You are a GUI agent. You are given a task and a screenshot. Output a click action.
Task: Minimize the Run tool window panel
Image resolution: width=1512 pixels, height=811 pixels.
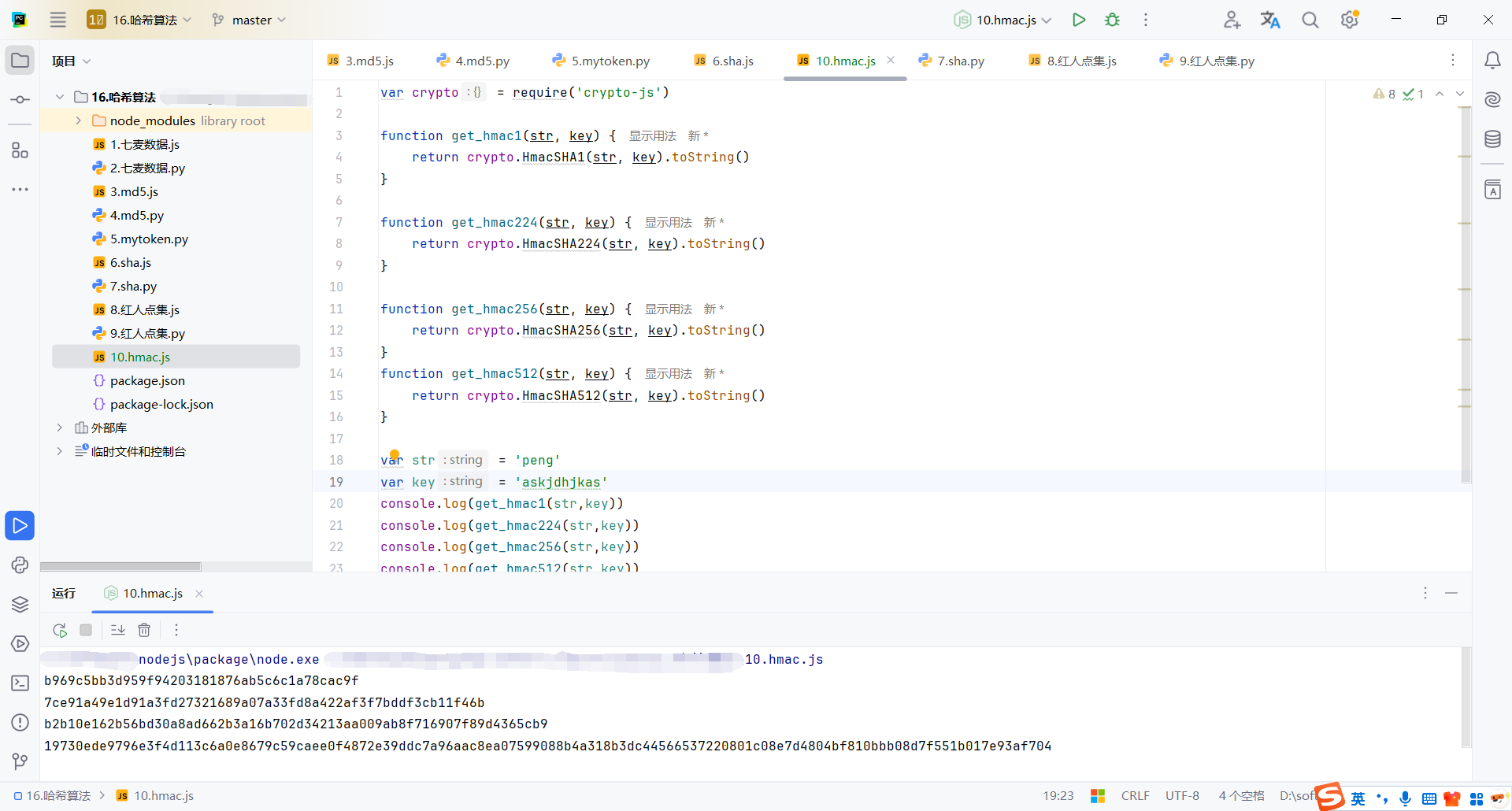point(1451,593)
